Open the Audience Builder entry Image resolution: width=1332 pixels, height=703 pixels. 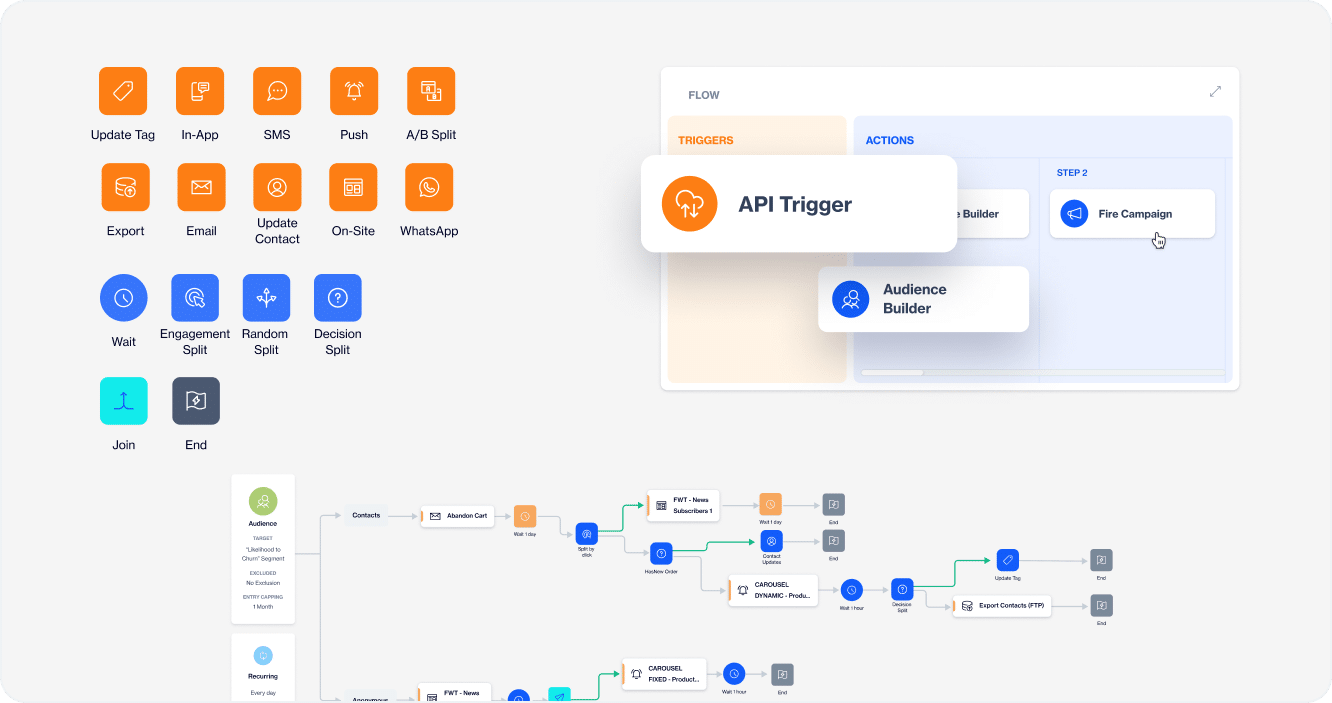[x=922, y=298]
